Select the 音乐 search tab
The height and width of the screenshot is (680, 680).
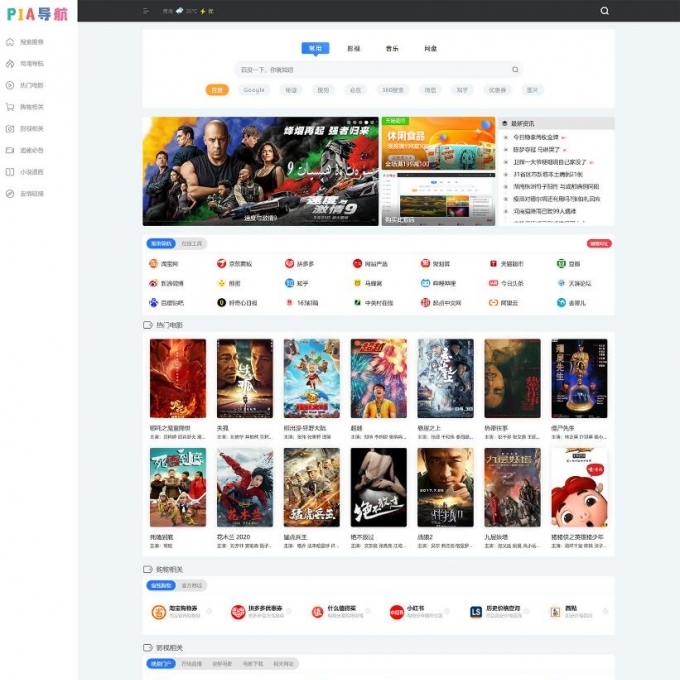pyautogui.click(x=392, y=48)
